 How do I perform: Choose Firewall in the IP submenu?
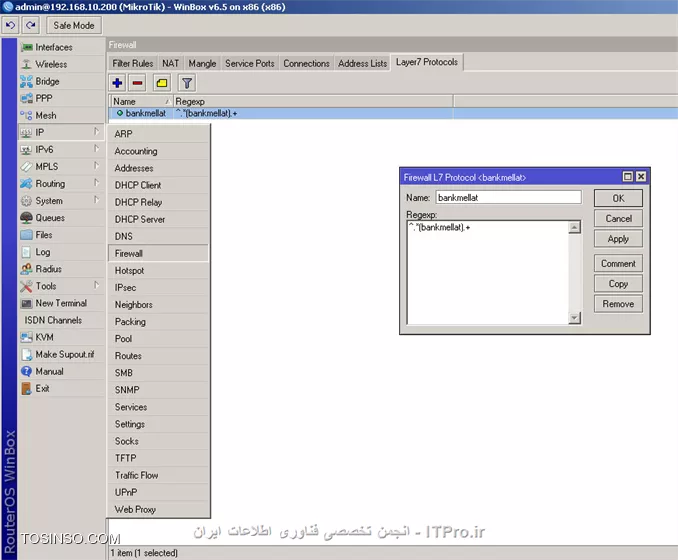(x=158, y=253)
